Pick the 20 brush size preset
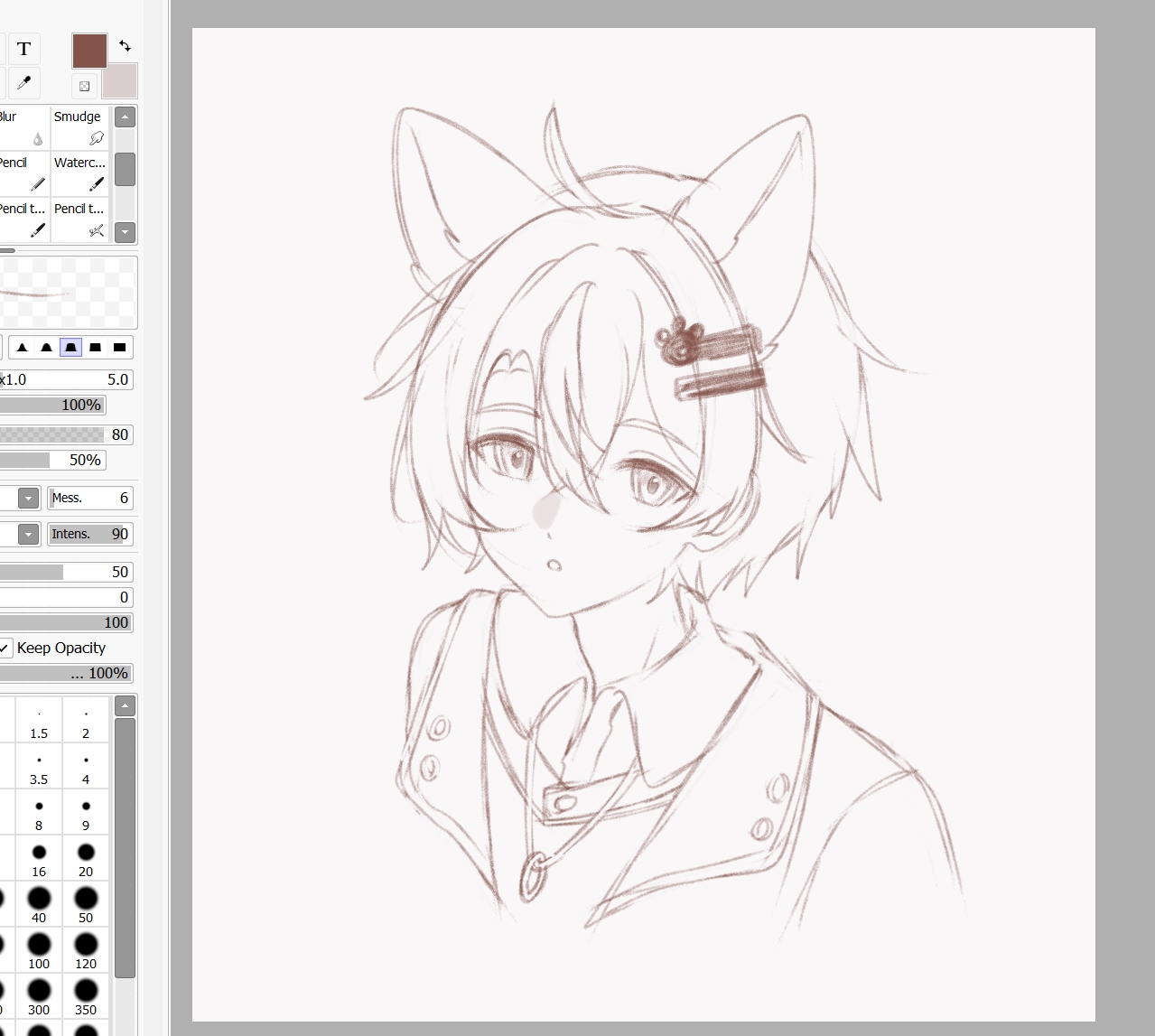 click(x=86, y=858)
